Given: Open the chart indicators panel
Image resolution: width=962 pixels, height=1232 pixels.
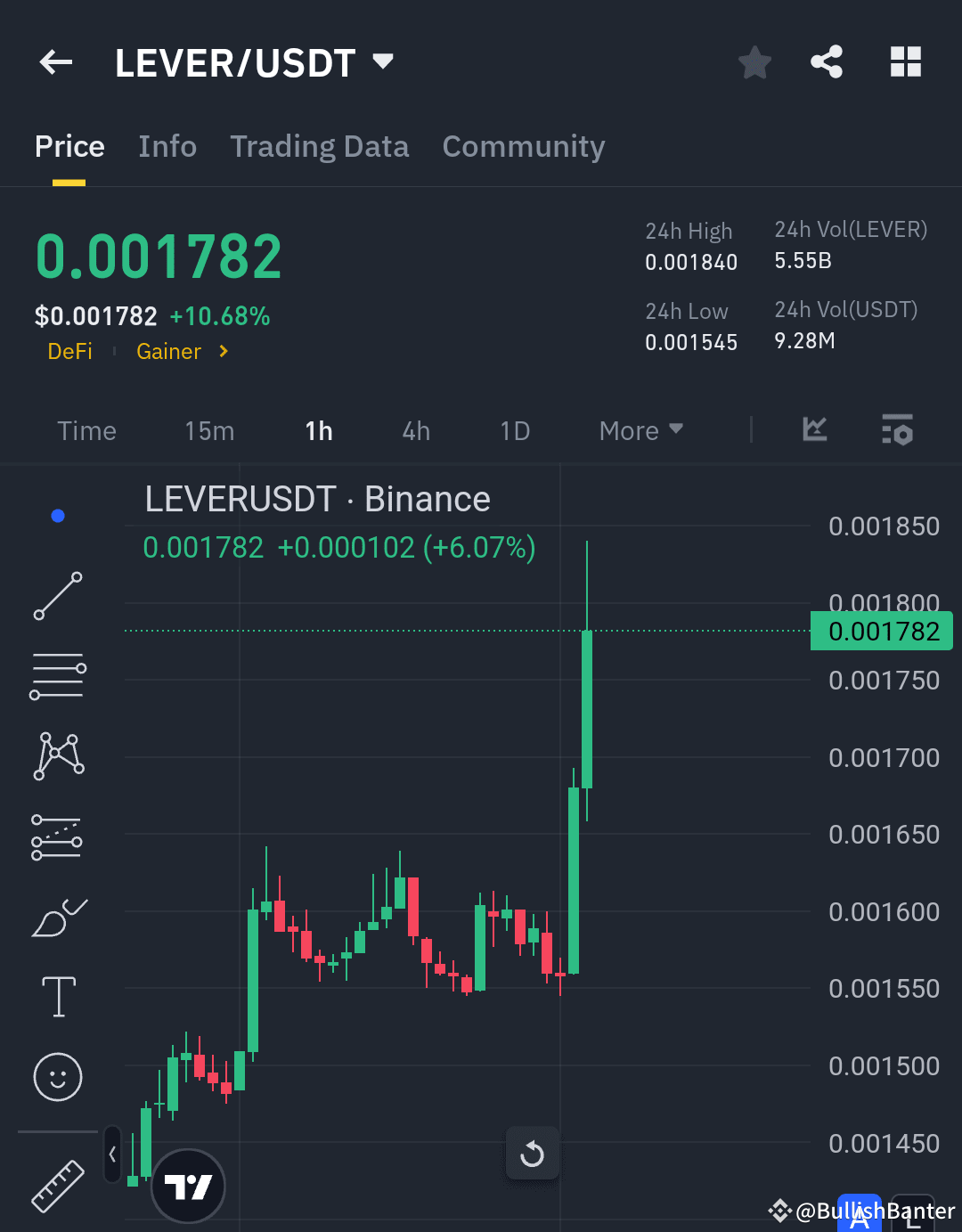Looking at the screenshot, I should click(x=813, y=430).
